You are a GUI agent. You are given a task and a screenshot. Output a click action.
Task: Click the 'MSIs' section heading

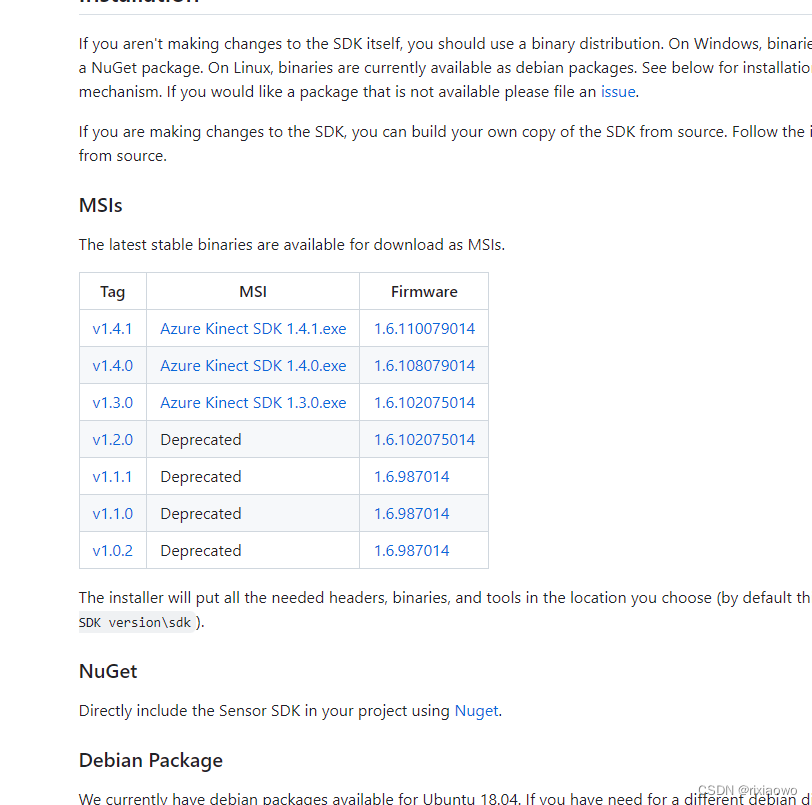[100, 205]
